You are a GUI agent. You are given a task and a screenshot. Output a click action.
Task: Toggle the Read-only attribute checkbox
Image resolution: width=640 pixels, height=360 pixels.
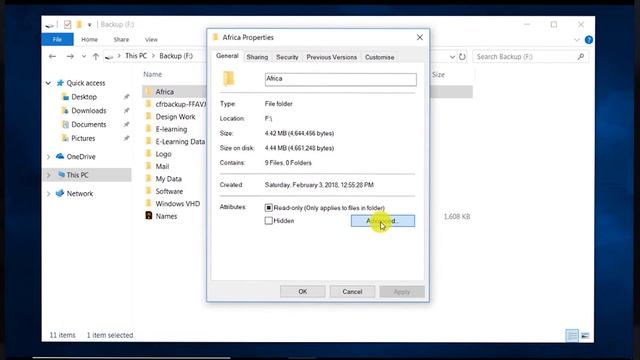tap(269, 208)
